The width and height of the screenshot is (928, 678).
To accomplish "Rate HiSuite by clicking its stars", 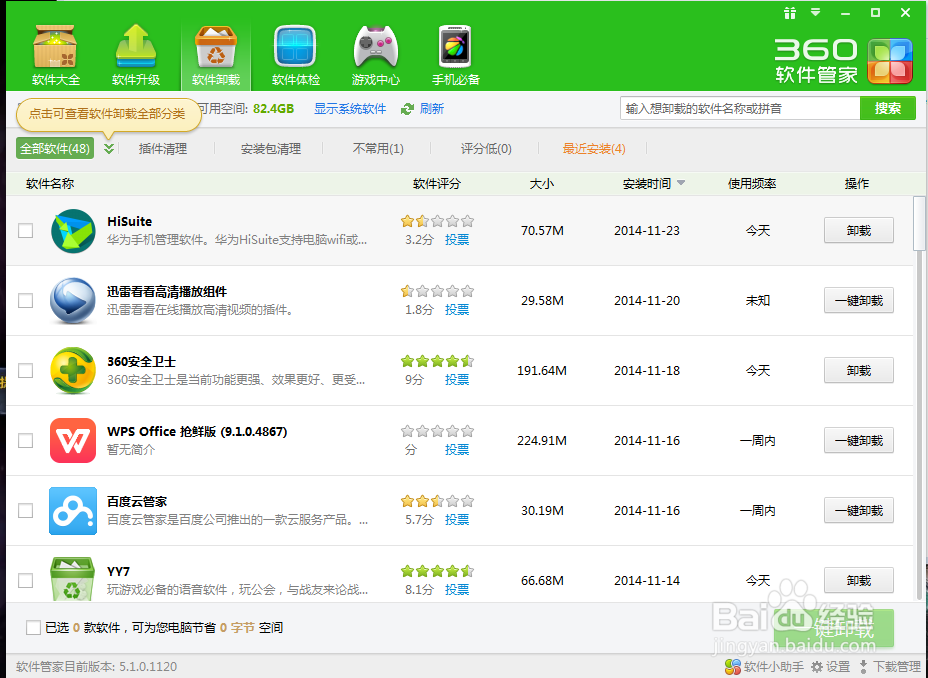I will [x=437, y=220].
